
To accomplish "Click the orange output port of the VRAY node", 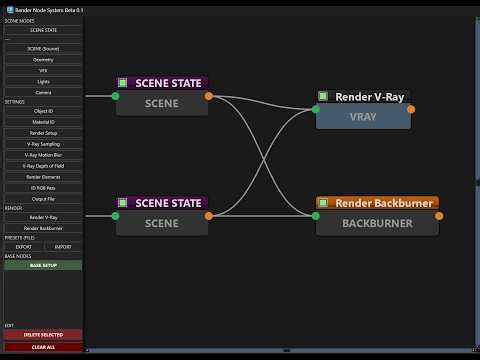I will (411, 109).
